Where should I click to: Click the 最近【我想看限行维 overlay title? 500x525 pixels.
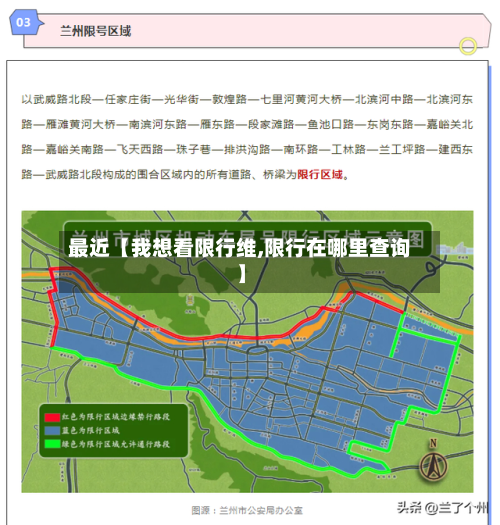[239, 260]
